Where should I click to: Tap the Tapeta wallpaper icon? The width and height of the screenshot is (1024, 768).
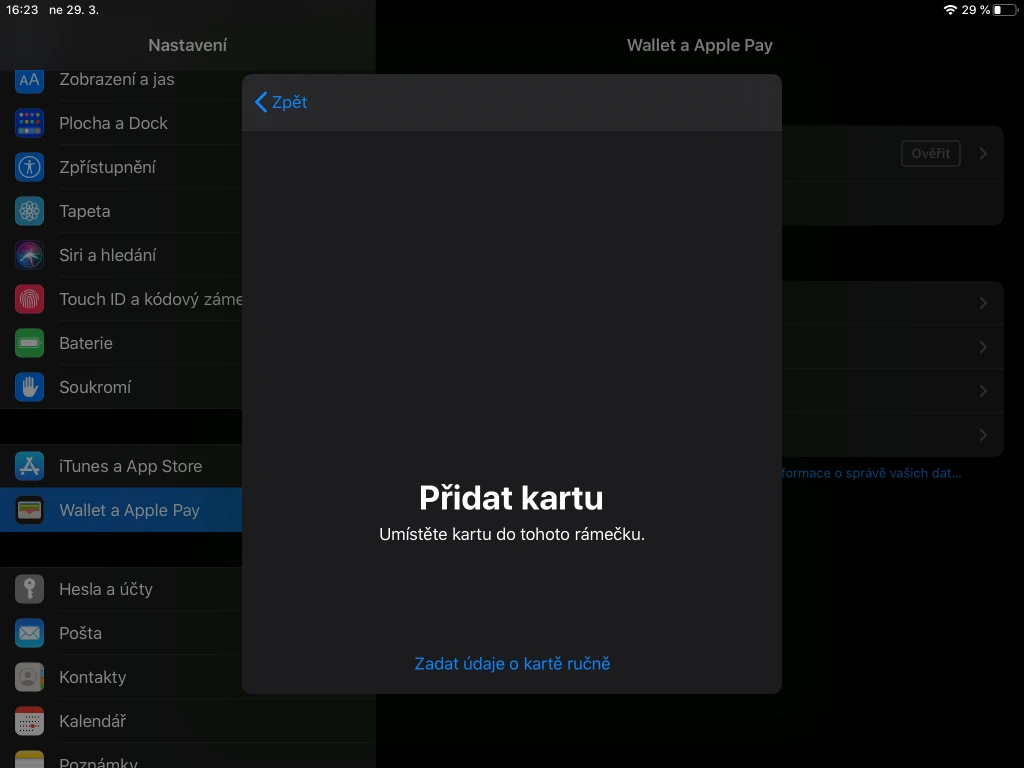(30, 211)
